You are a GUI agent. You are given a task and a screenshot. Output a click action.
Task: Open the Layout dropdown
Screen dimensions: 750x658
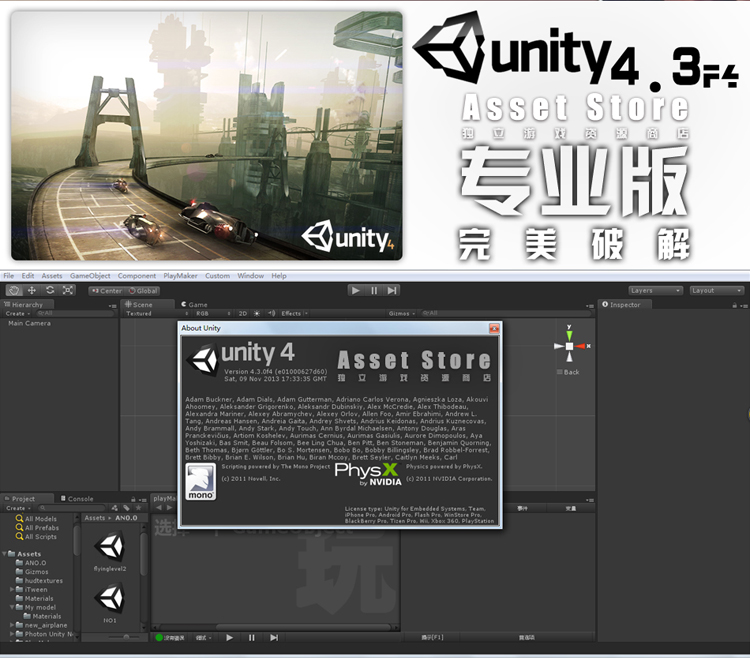(x=717, y=290)
